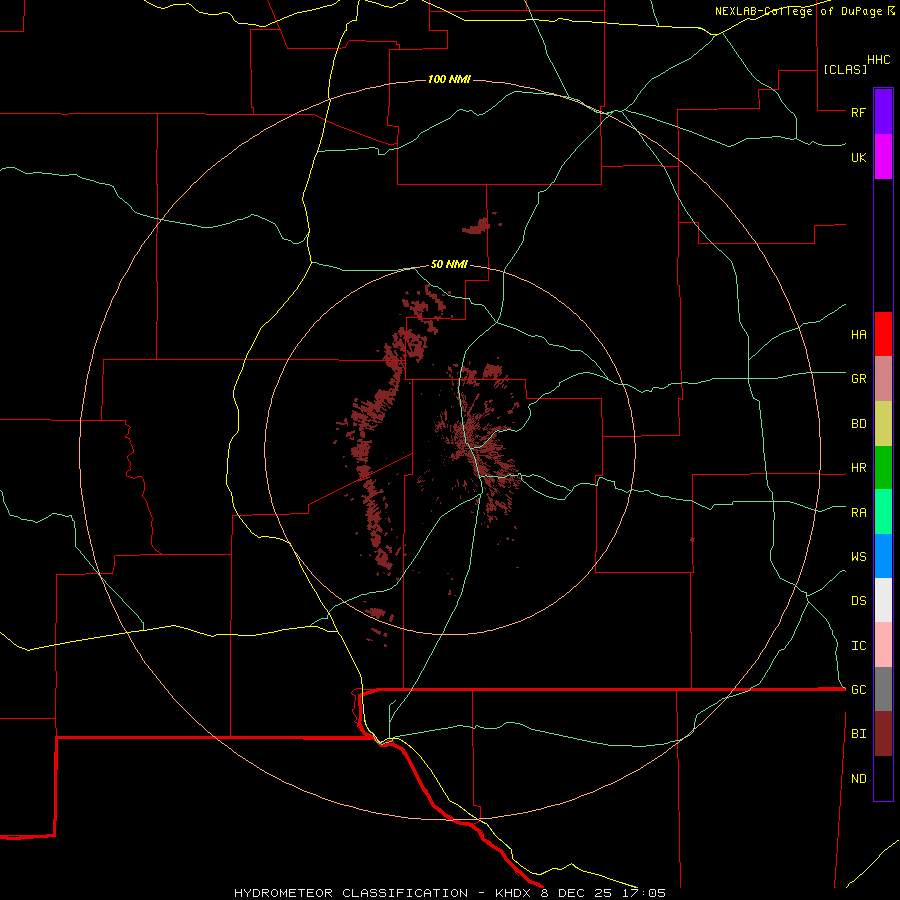
Task: Click the UK legend label
Action: 858,157
